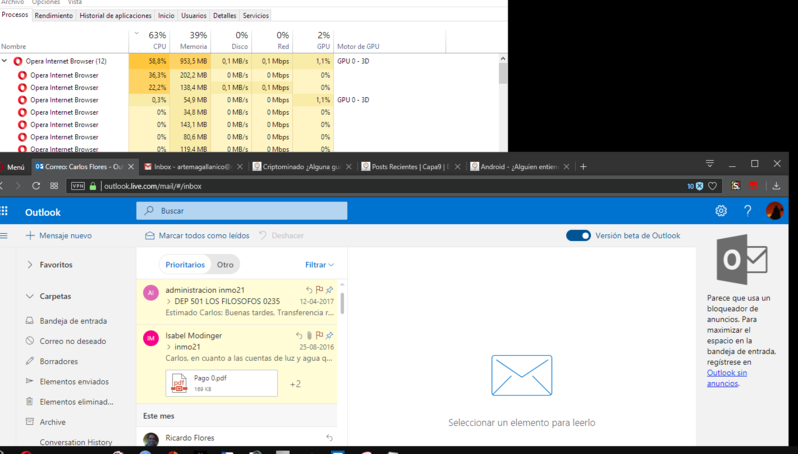Open Historial de aplicaciones tab
Image resolution: width=798 pixels, height=454 pixels.
click(116, 15)
